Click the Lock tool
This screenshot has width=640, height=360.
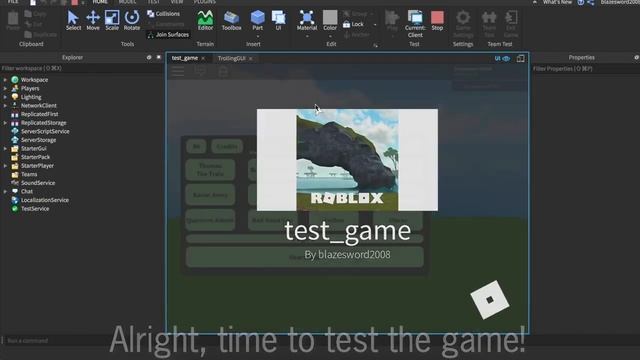pyautogui.click(x=353, y=24)
